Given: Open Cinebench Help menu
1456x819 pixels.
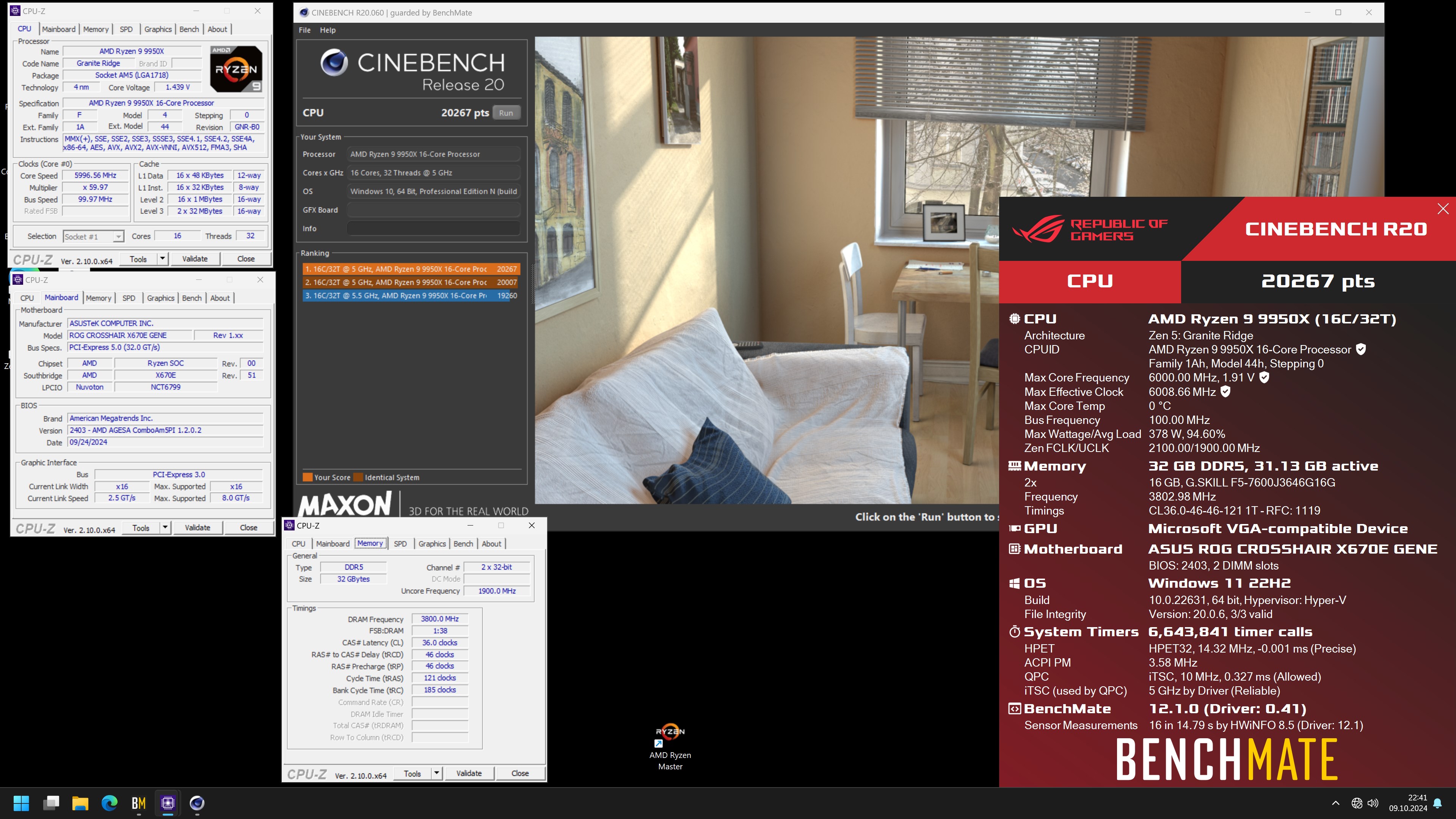Looking at the screenshot, I should tap(328, 30).
